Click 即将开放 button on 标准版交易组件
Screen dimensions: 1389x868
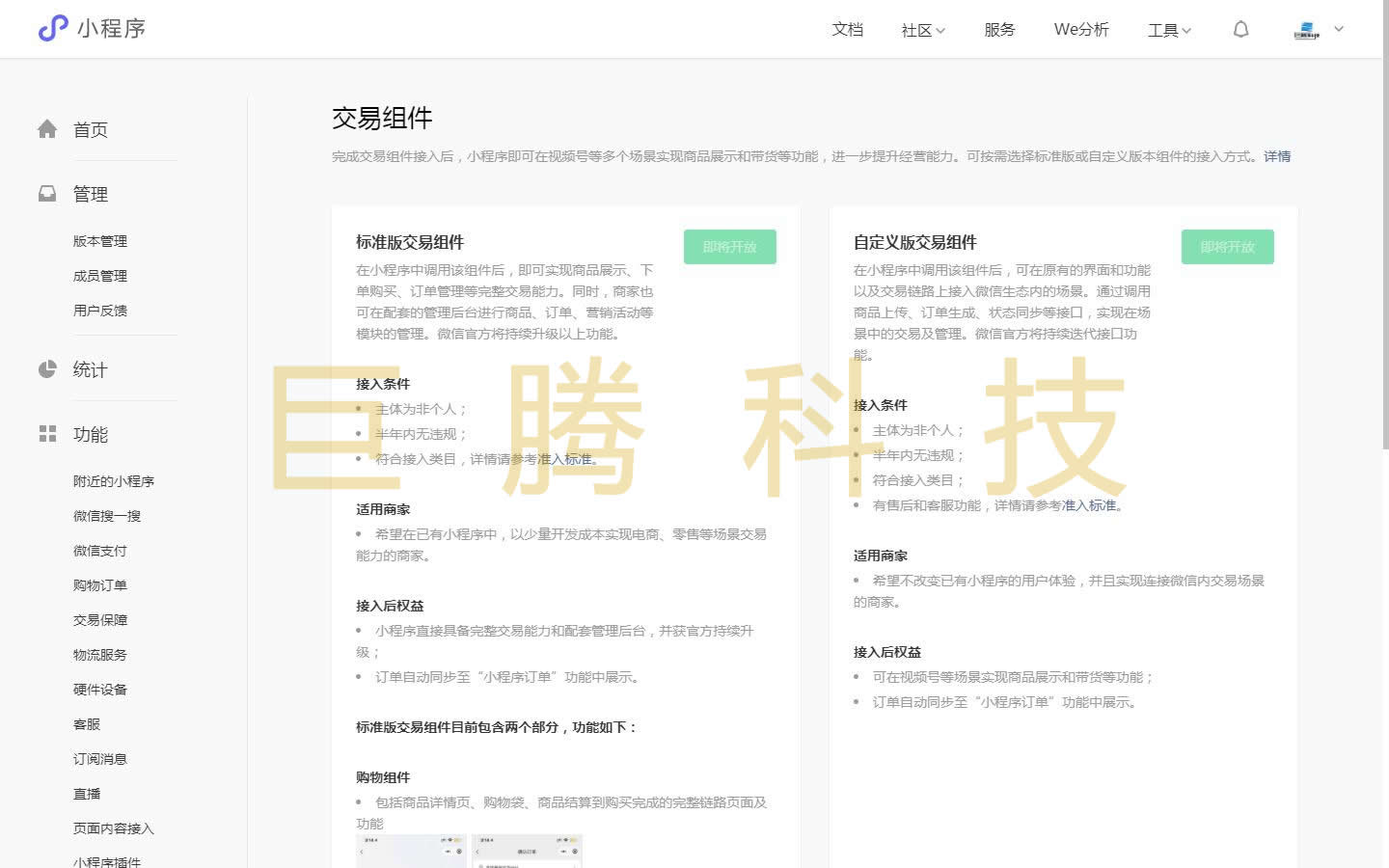[730, 247]
